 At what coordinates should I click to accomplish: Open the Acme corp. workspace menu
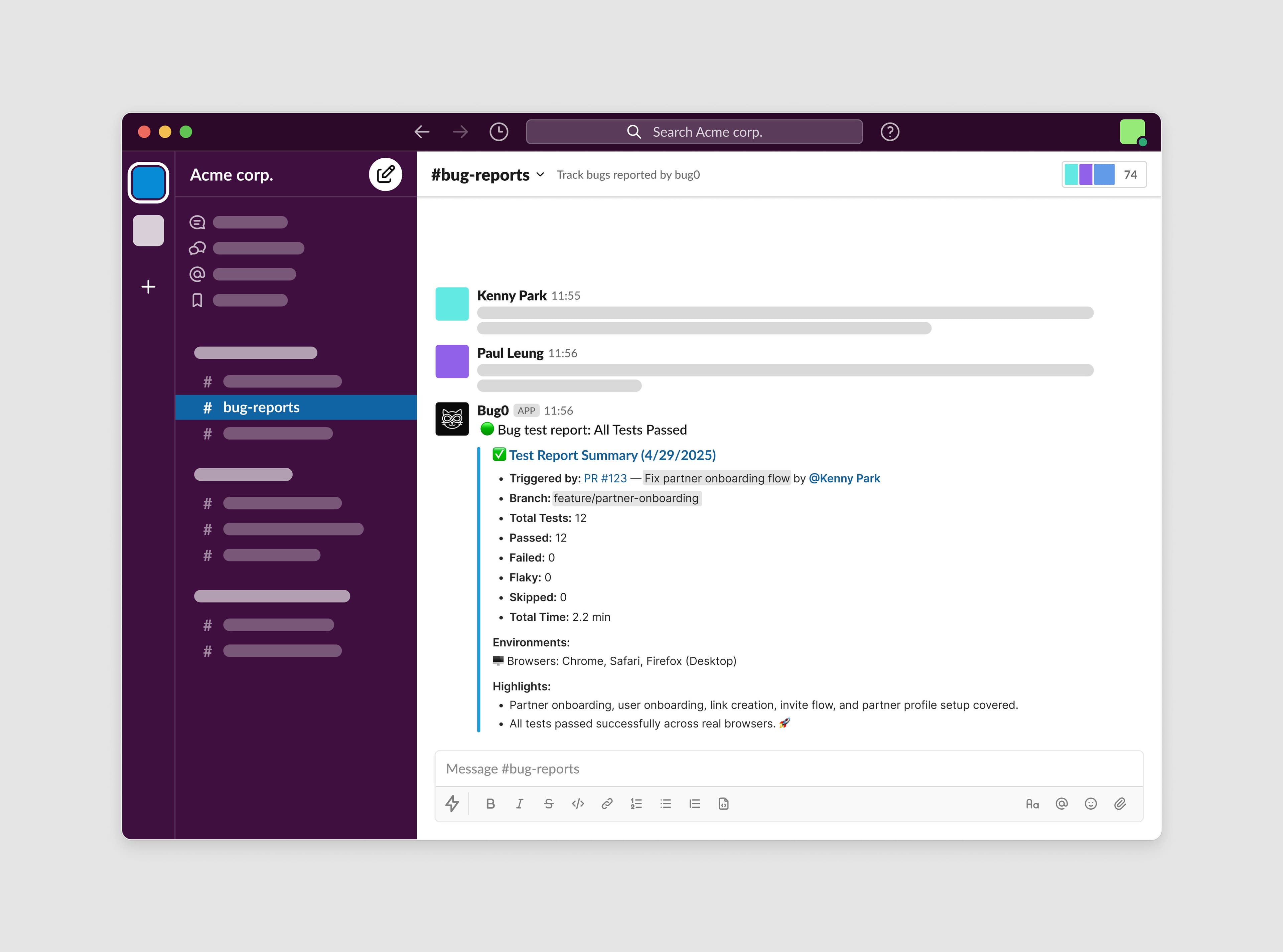[232, 175]
